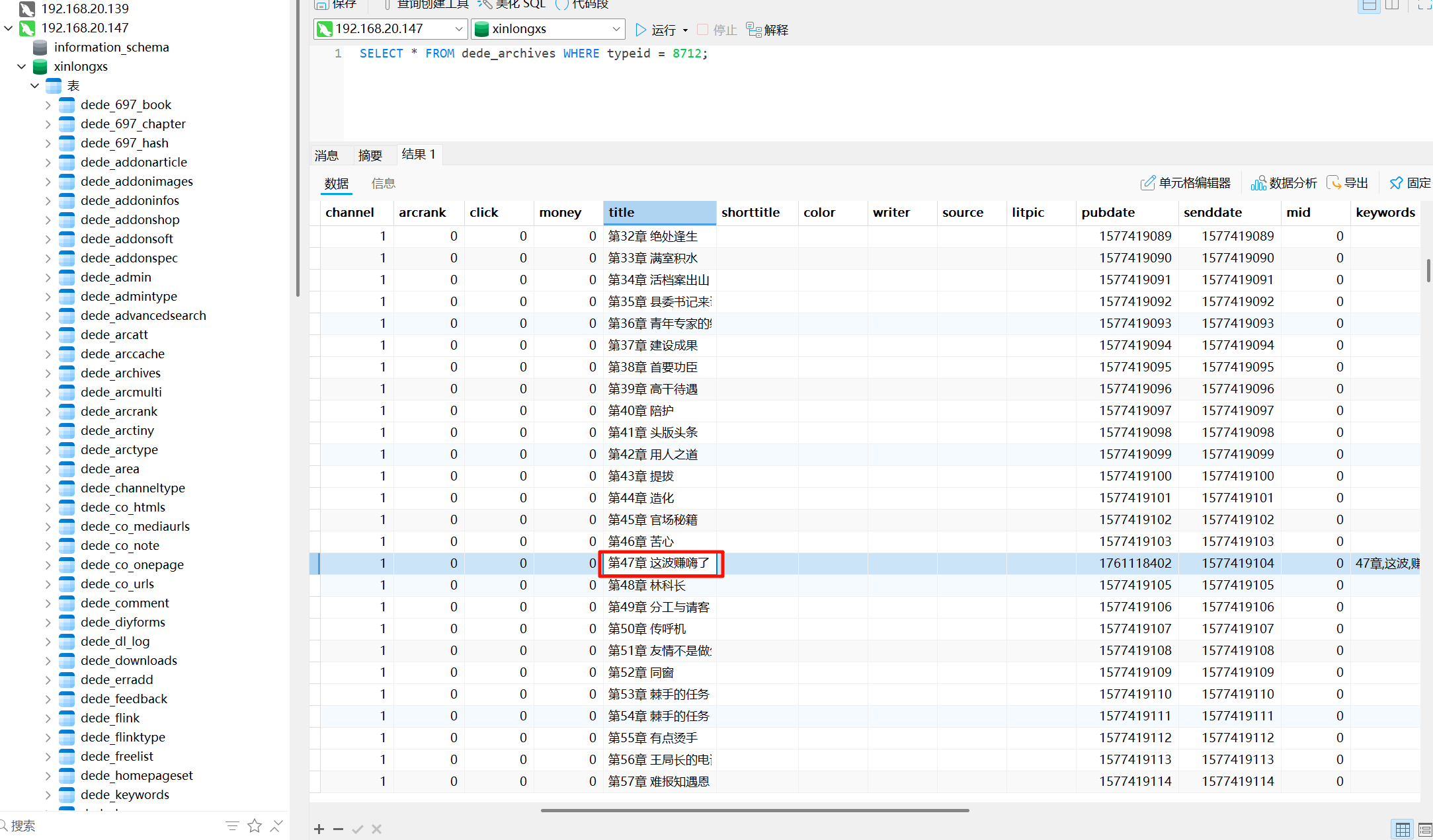This screenshot has width=1433, height=840.
Task: Pin results with 固定 icon
Action: pyautogui.click(x=1396, y=183)
